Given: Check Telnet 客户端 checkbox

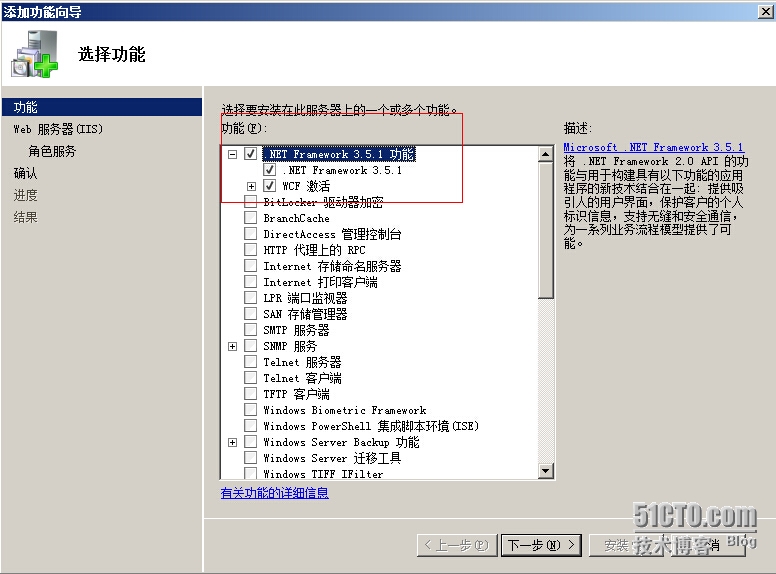Looking at the screenshot, I should click(x=250, y=378).
